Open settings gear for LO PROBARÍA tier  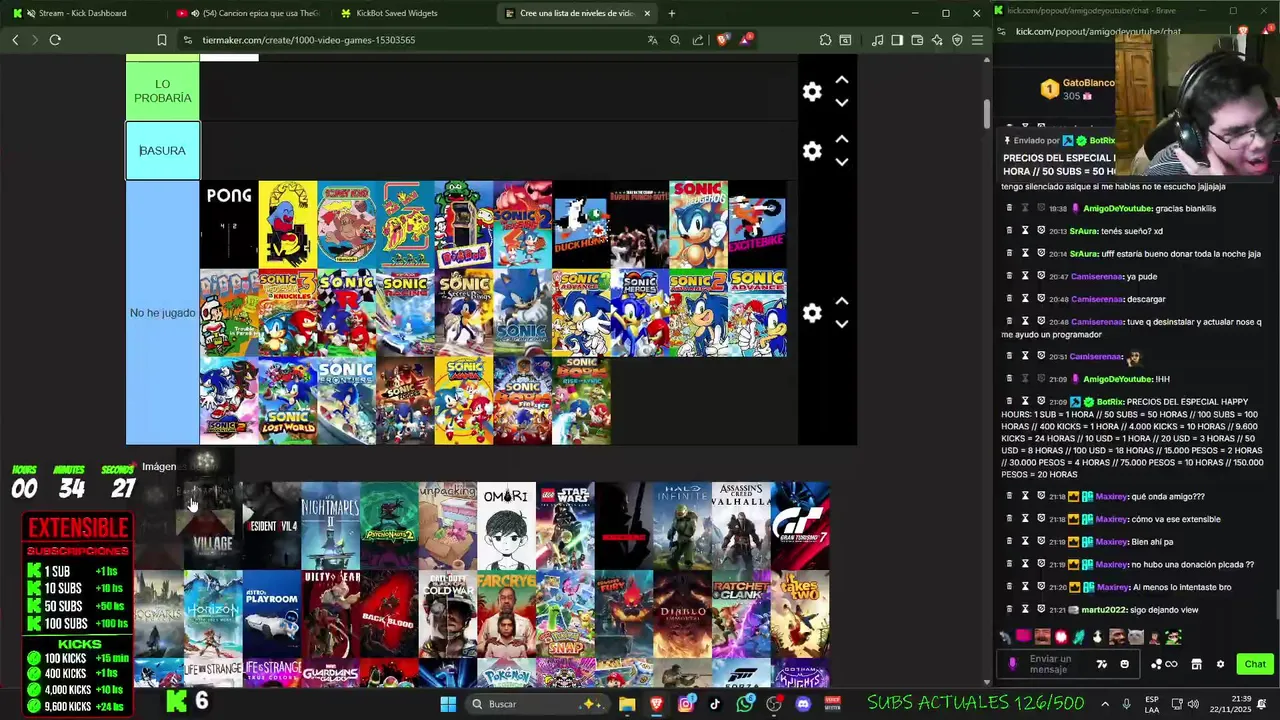812,92
